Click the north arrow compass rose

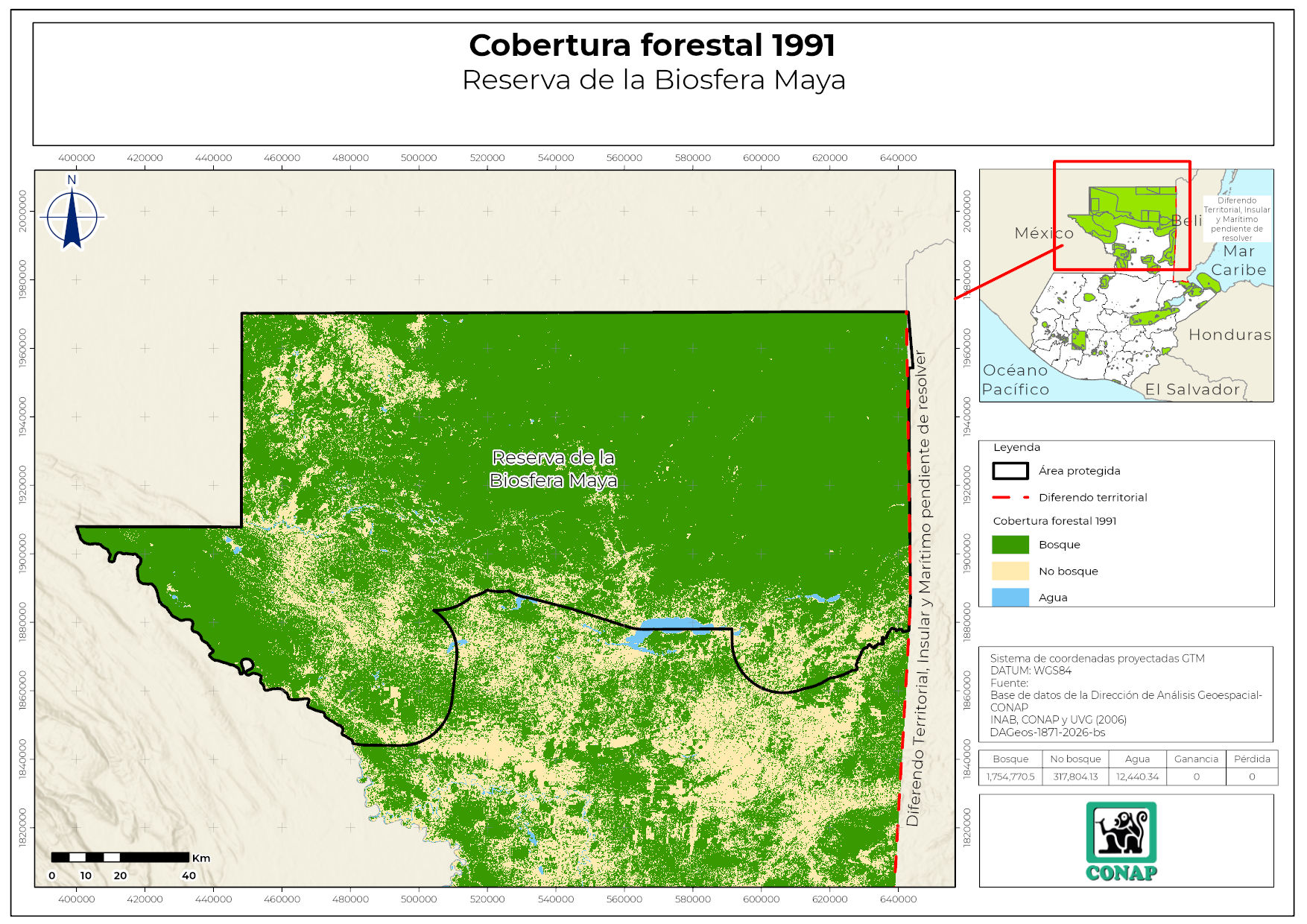coord(72,213)
